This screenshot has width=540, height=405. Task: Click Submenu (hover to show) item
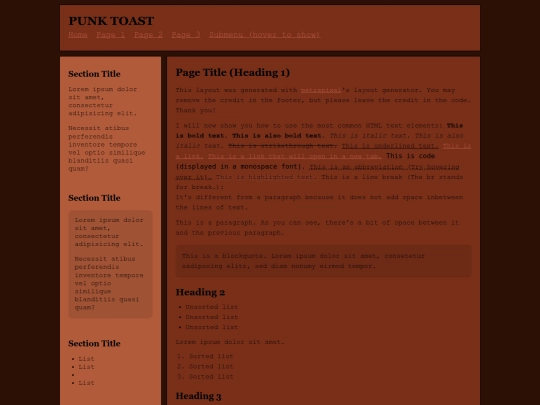point(264,35)
